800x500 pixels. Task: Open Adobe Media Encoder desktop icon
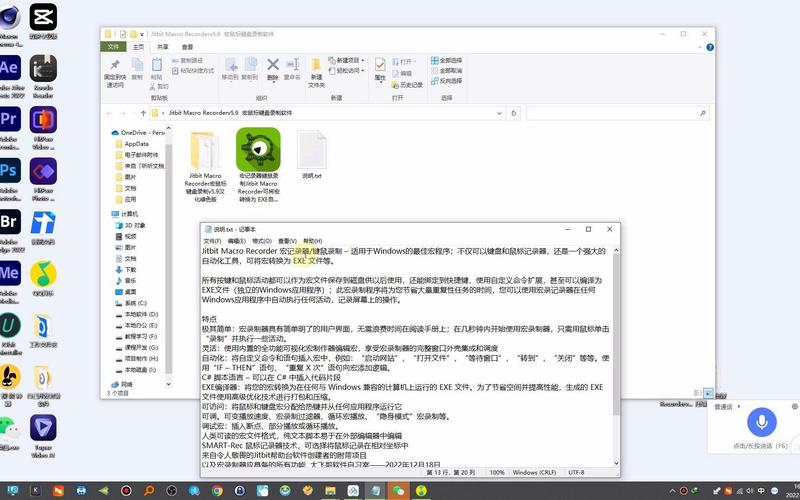[10, 273]
